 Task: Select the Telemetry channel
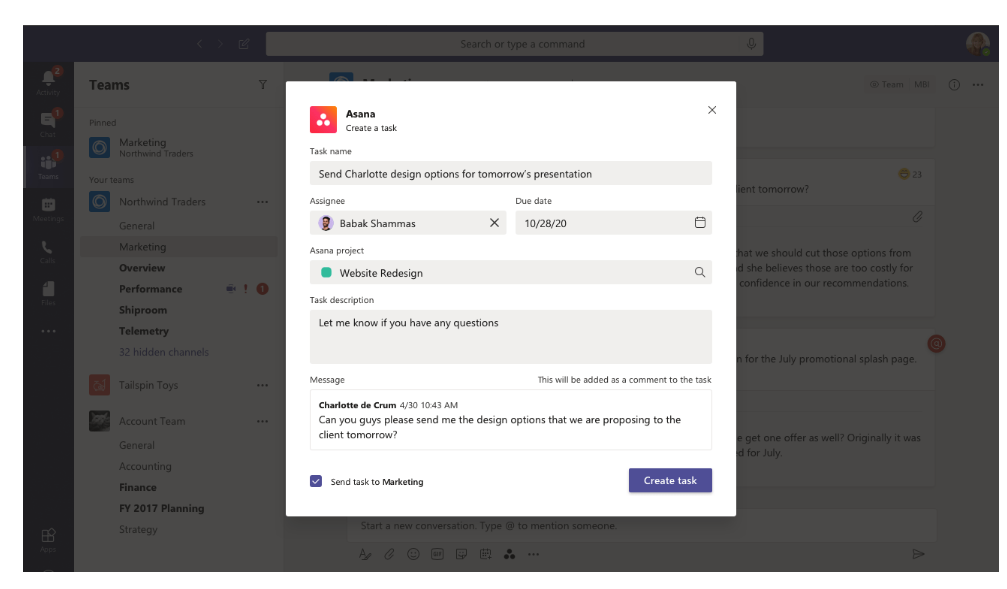tap(144, 331)
